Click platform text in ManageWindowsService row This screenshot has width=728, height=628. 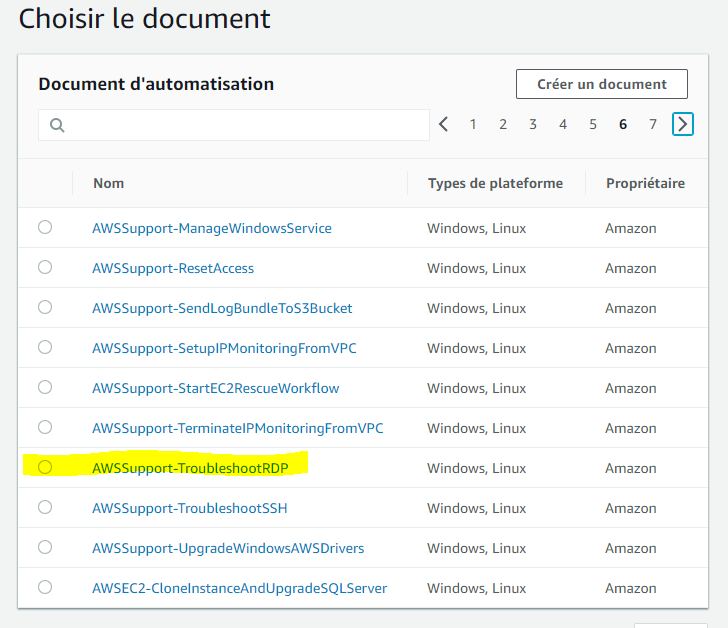click(476, 228)
